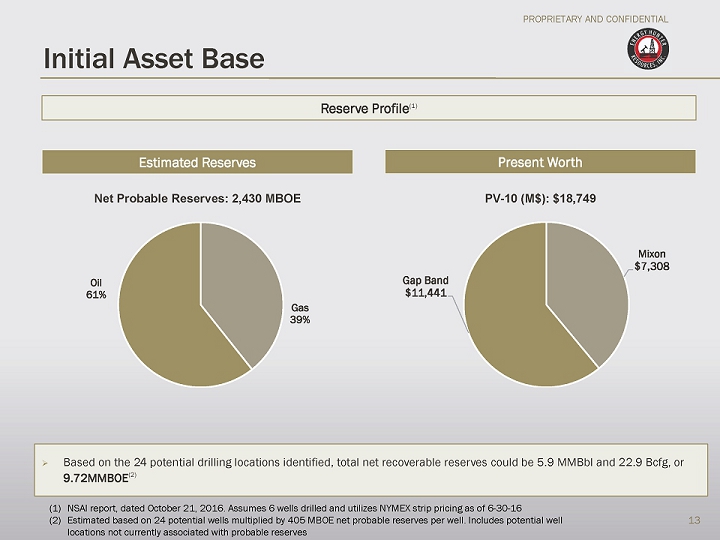The width and height of the screenshot is (720, 540).
Task: Click the 'PROPRIETARY AND CONFIDENTIAL' header text
Action: 598,19
